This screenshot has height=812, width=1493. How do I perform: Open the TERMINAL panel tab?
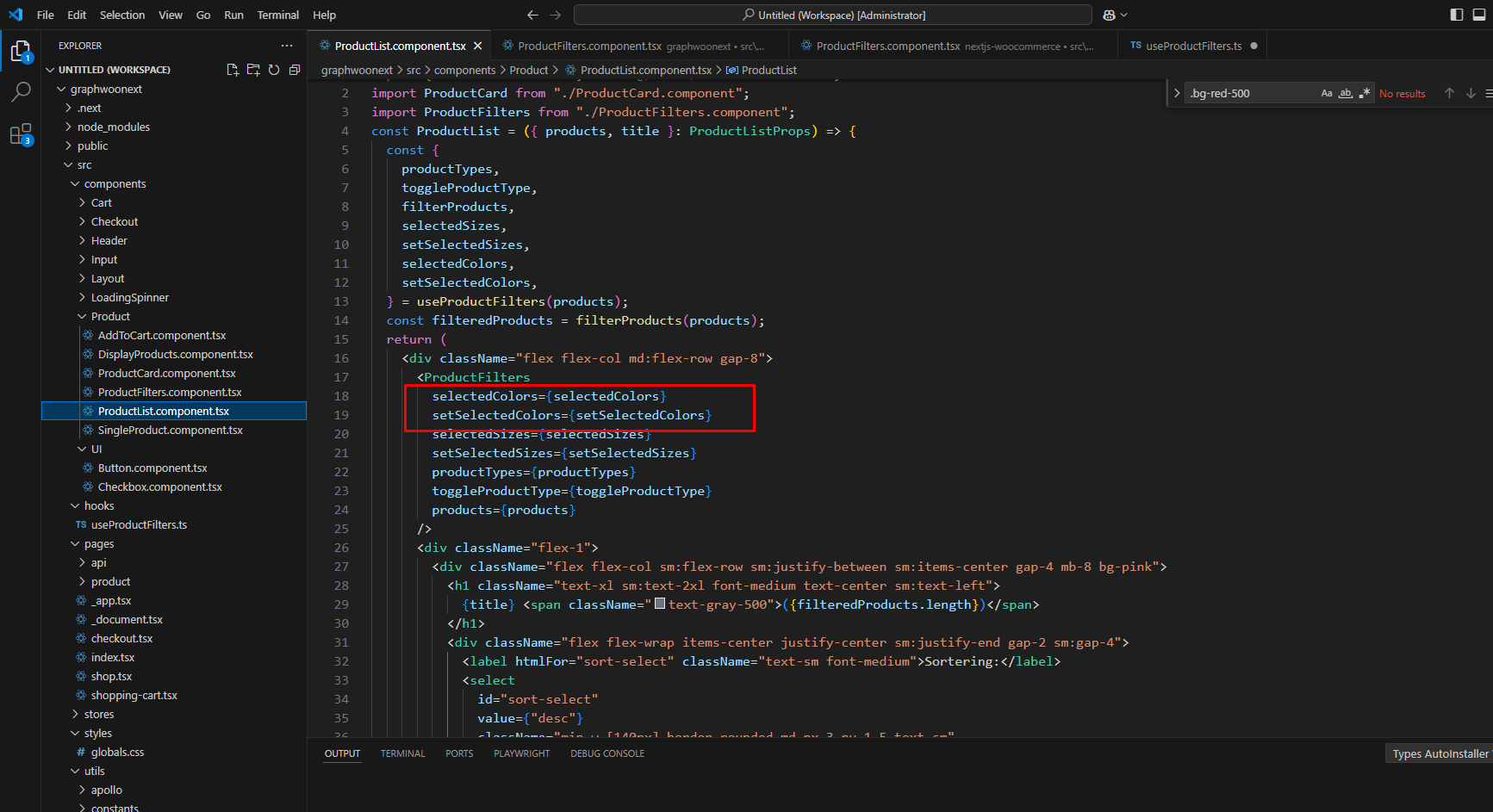pyautogui.click(x=402, y=753)
